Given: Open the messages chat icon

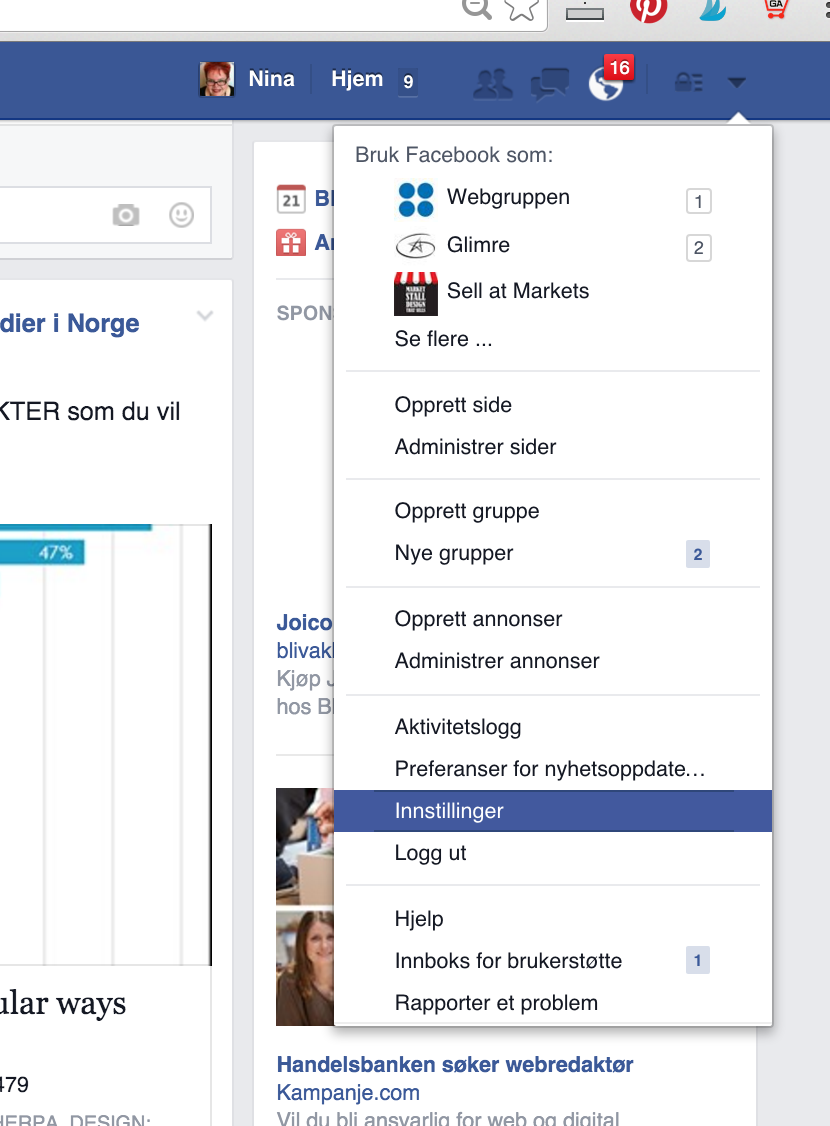Looking at the screenshot, I should (549, 84).
